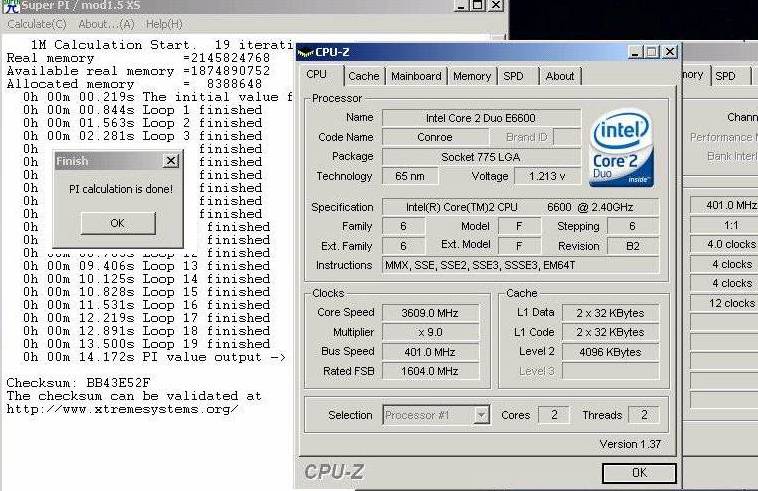758x491 pixels.
Task: Click the L1 Data cache value 2 x 32 KBytes
Action: tap(610, 313)
